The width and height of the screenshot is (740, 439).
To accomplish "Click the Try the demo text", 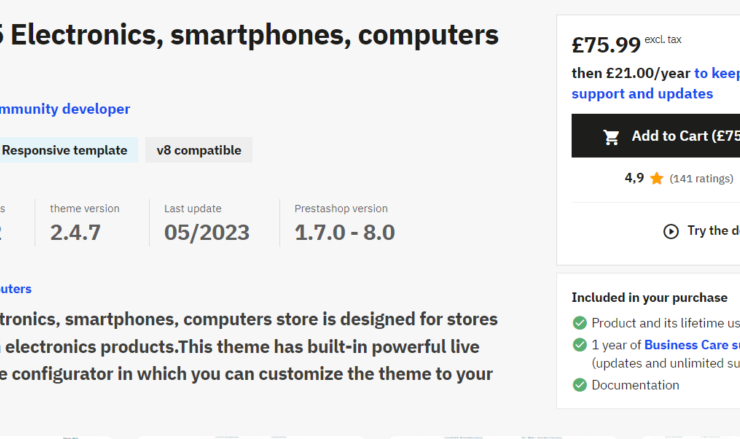I will click(x=713, y=231).
